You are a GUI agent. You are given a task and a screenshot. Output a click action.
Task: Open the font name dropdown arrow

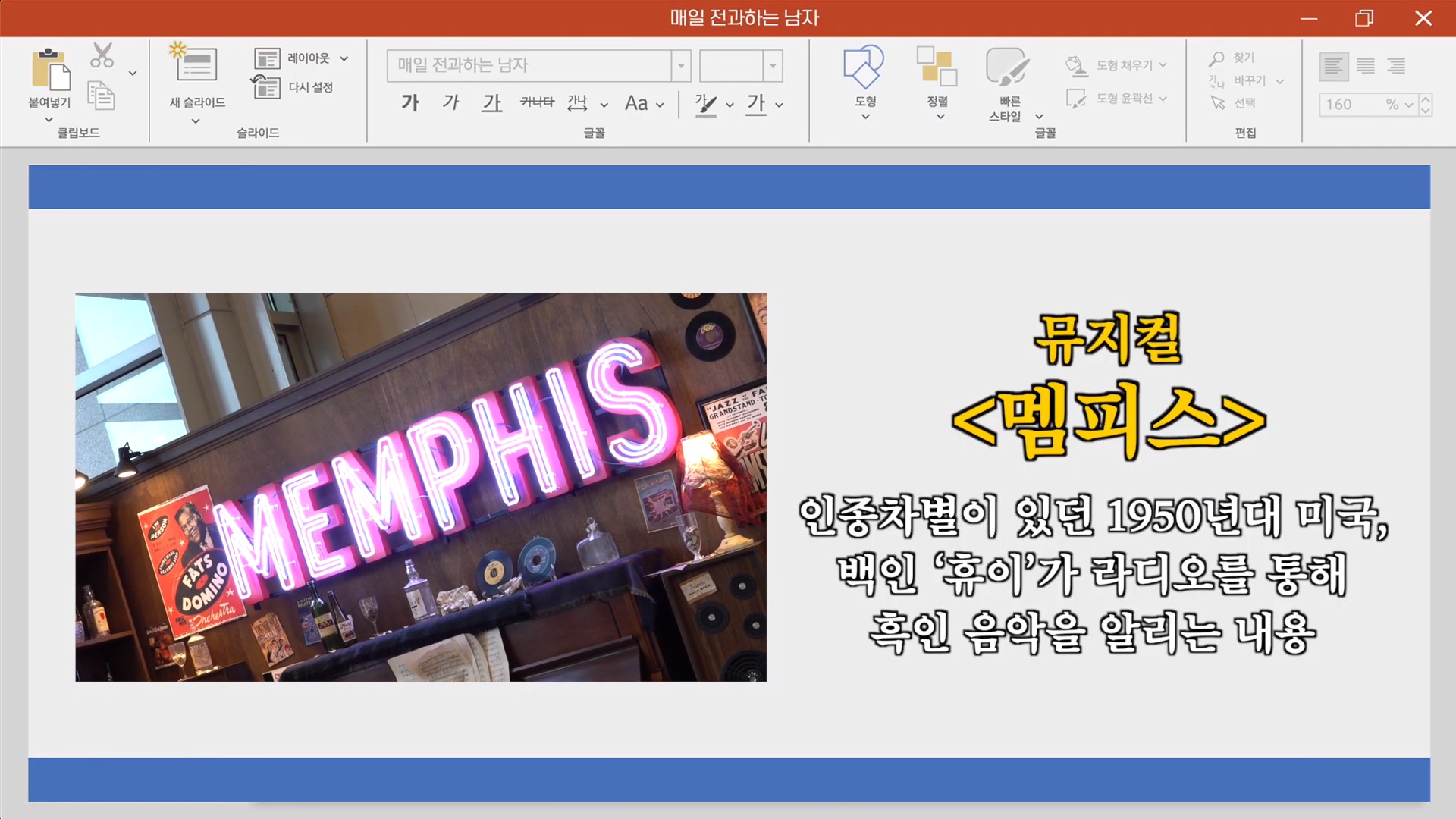(681, 66)
